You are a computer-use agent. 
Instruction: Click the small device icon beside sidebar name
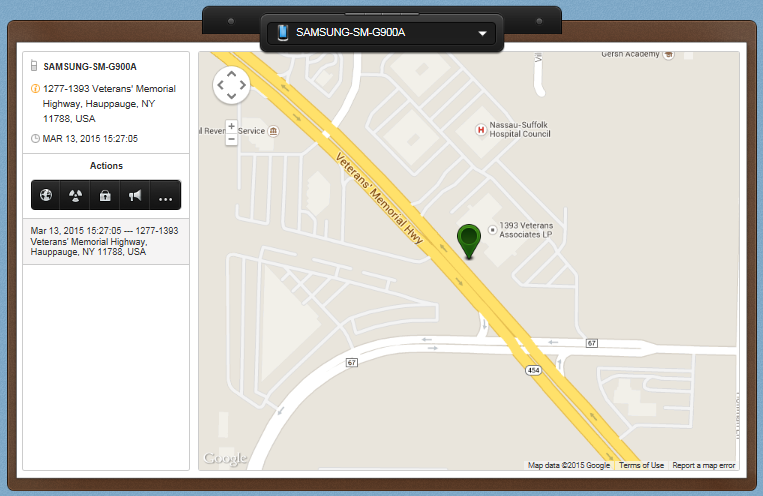pyautogui.click(x=34, y=66)
